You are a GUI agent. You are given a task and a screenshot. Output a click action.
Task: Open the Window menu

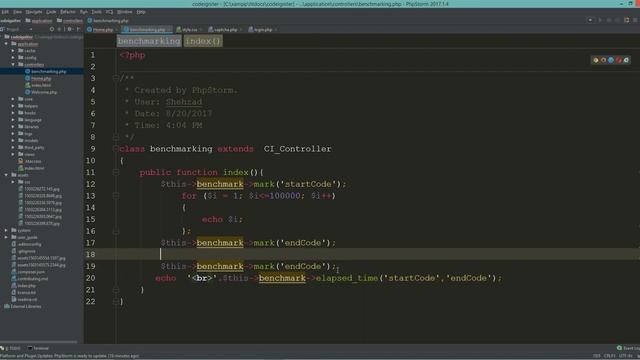click(124, 12)
